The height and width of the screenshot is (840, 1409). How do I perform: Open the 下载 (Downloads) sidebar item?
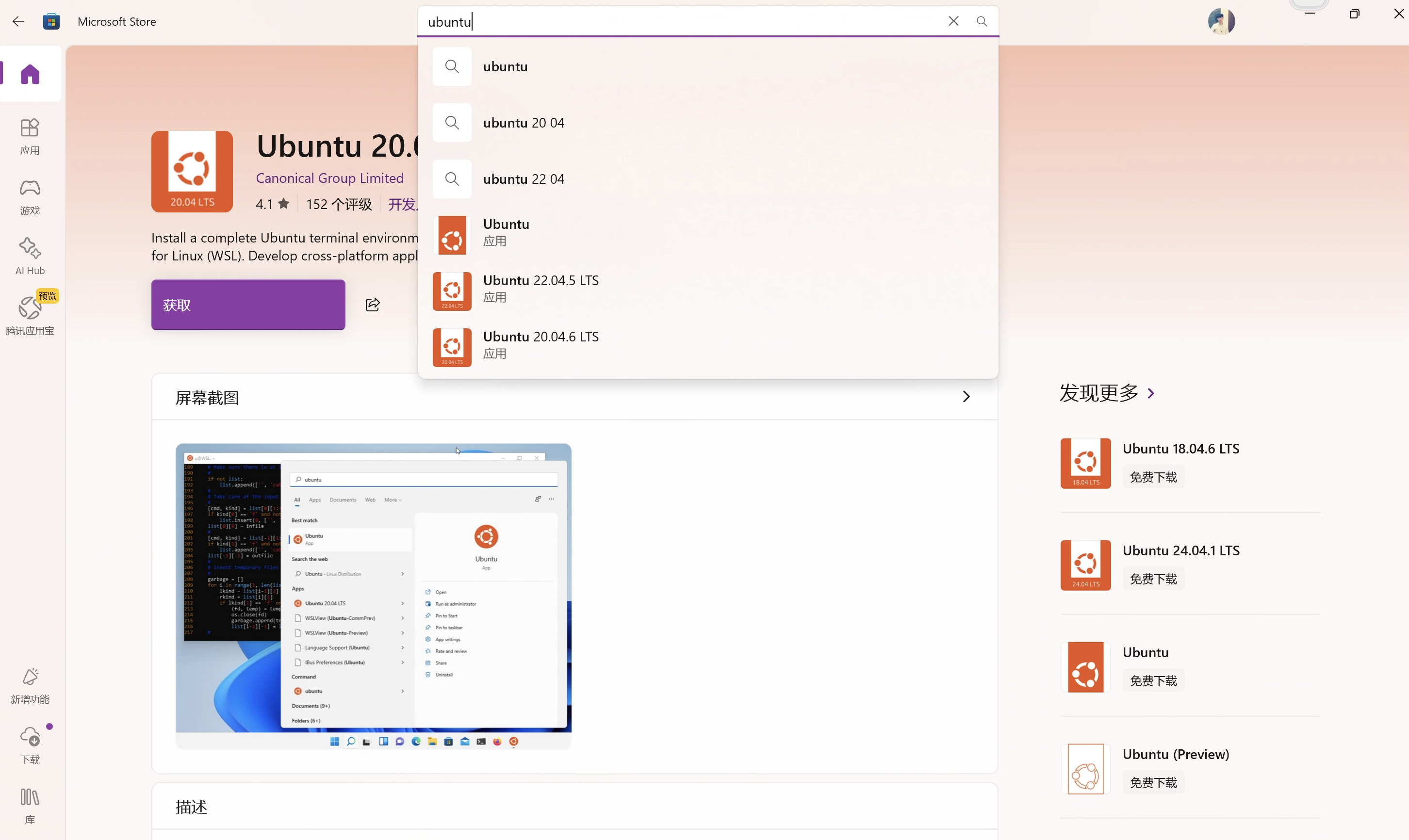30,745
